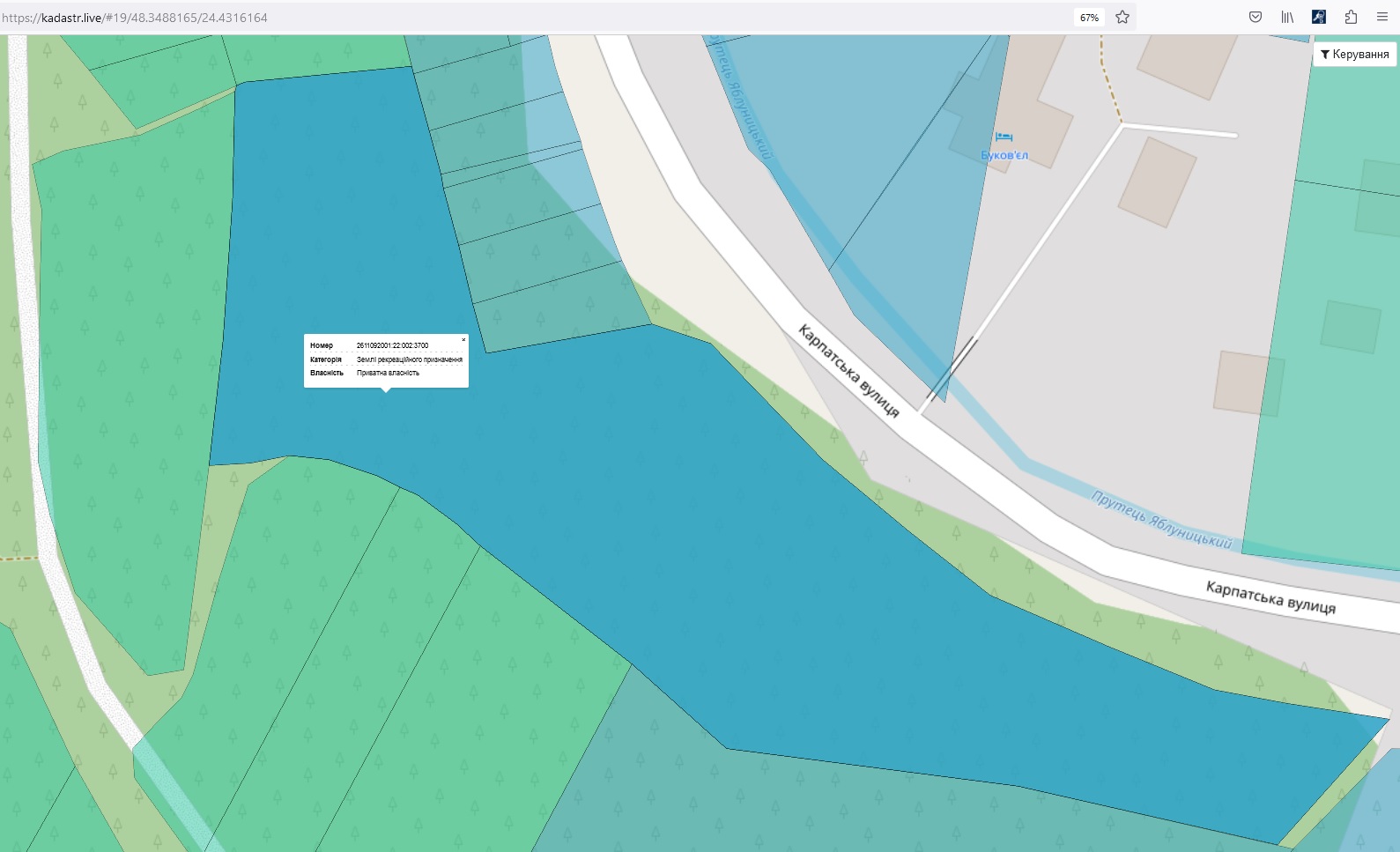Click the Буков'ел hotel bed icon
Screen dimensions: 1400x852
(1004, 137)
